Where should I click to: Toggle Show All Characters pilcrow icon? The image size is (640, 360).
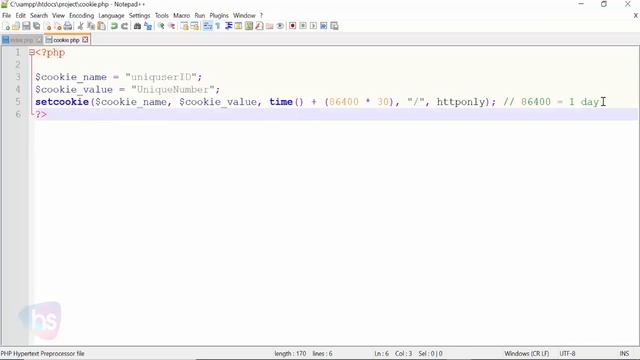click(218, 26)
